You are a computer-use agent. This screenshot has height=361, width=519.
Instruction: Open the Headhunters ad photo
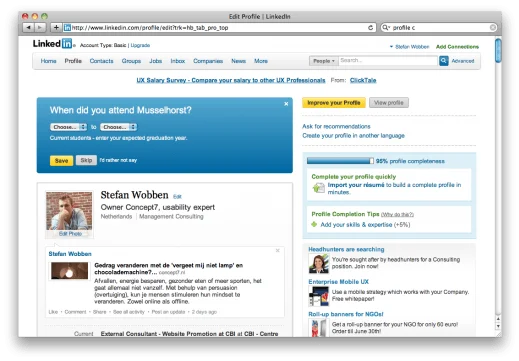[319, 263]
